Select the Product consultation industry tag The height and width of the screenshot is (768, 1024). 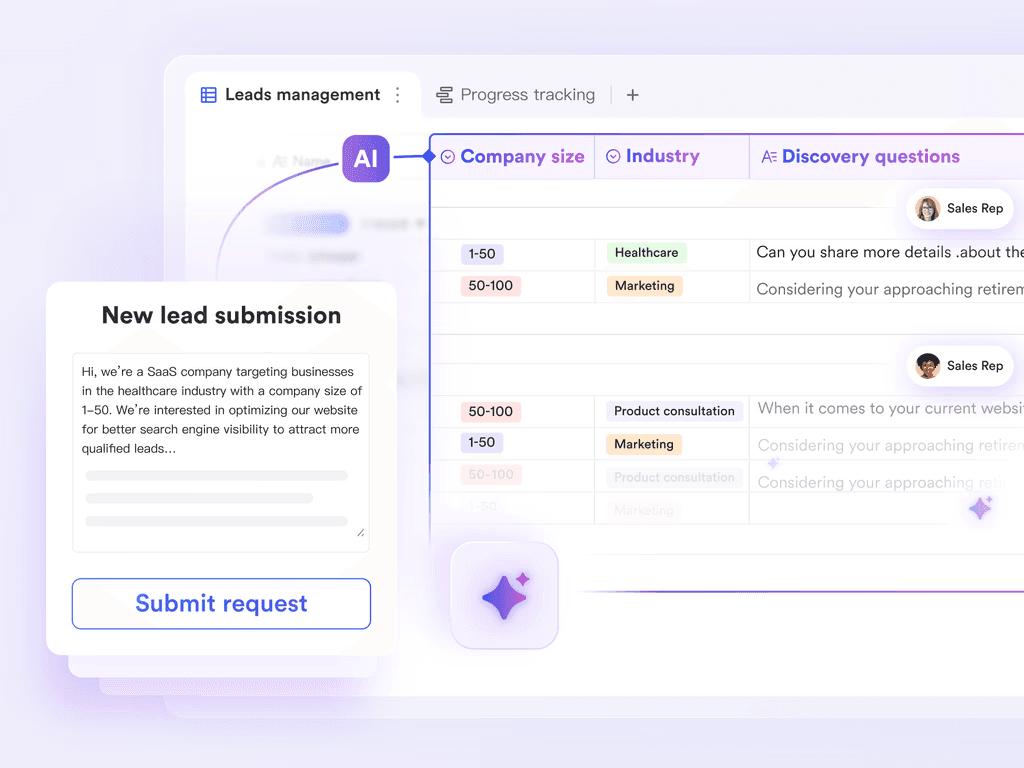(x=674, y=411)
